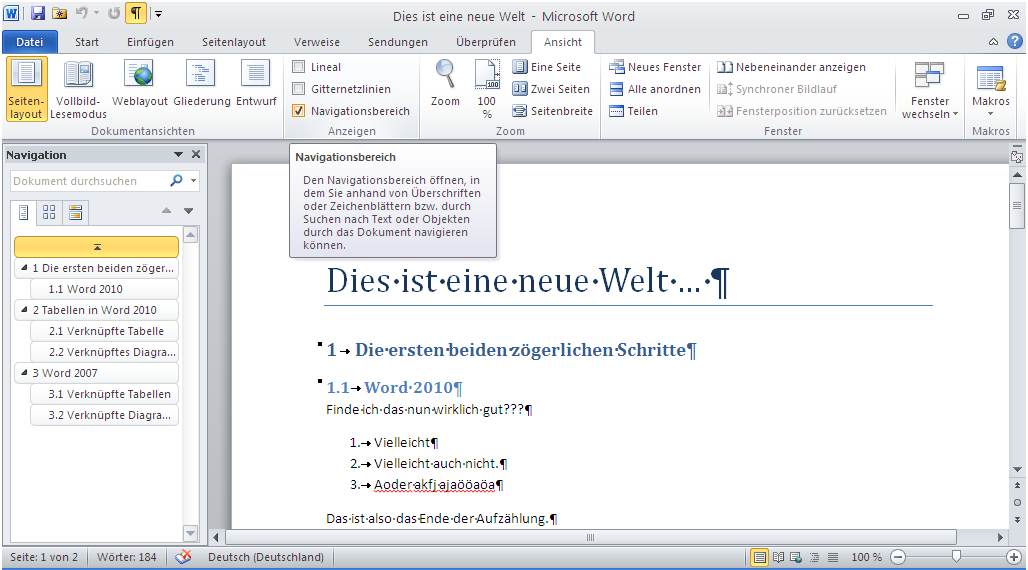Open undo history dropdown arrow
Screen dimensions: 1028x570
click(96, 13)
